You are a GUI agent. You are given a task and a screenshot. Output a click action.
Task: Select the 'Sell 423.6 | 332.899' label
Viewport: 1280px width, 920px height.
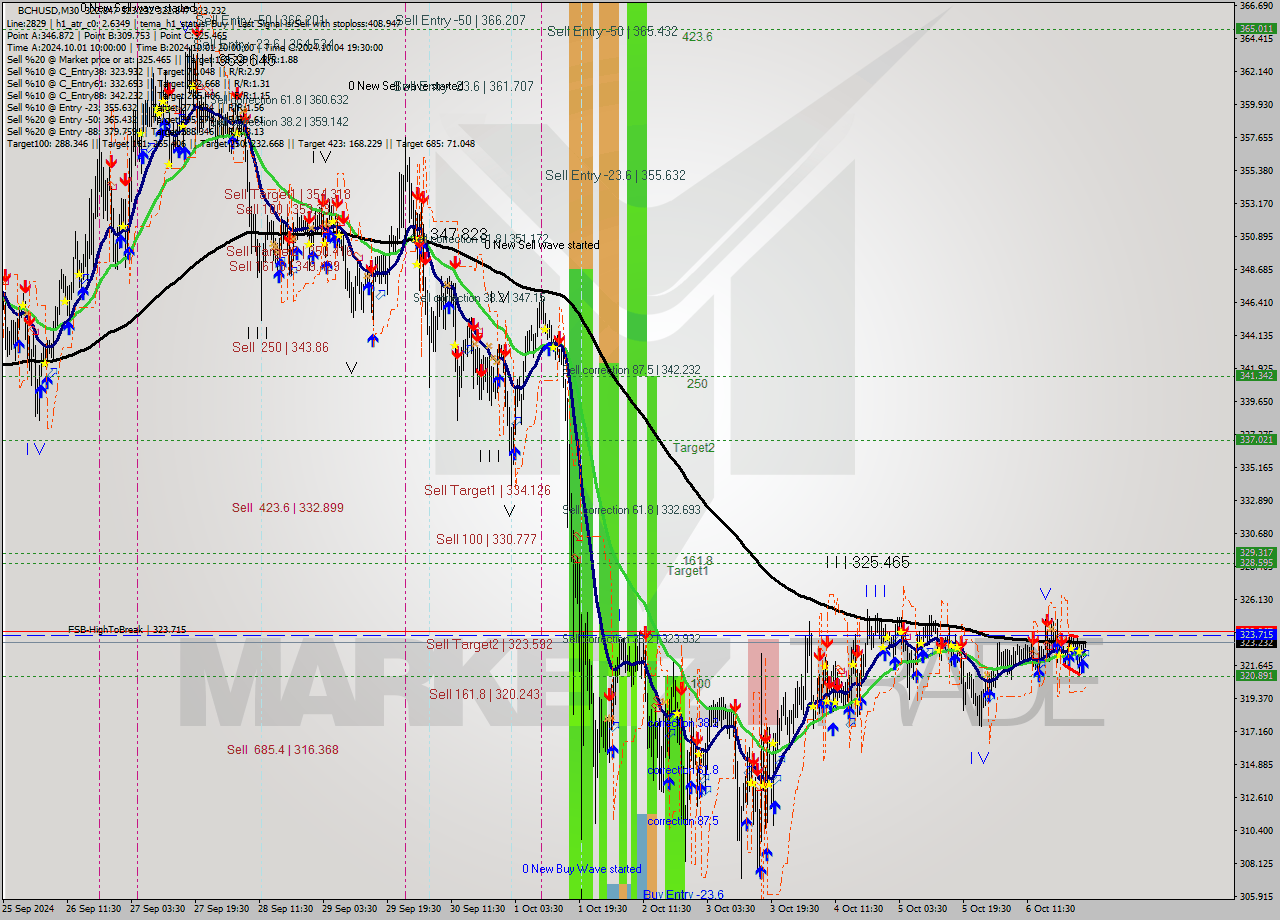[287, 508]
